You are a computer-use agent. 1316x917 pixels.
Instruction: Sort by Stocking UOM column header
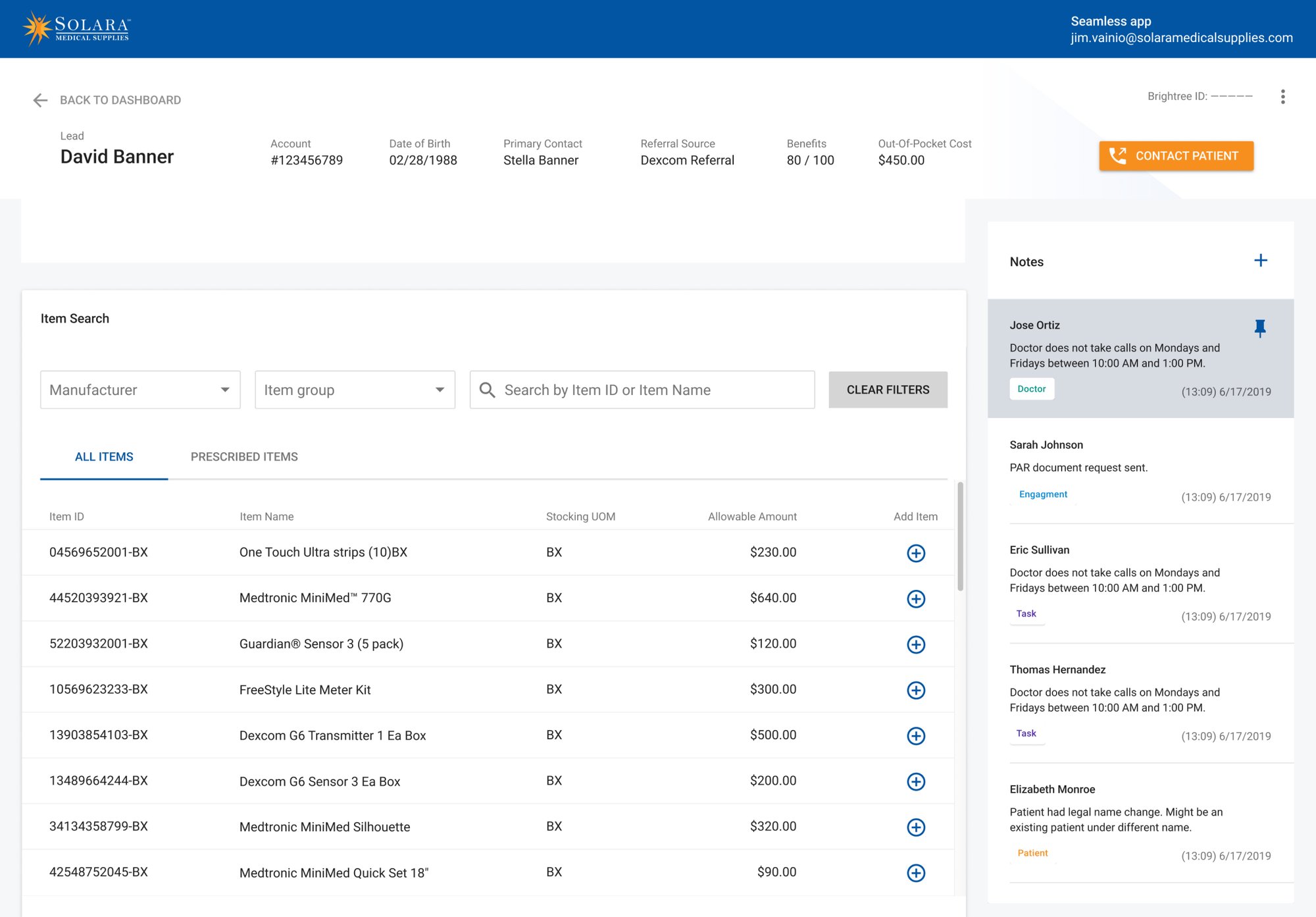click(x=580, y=517)
